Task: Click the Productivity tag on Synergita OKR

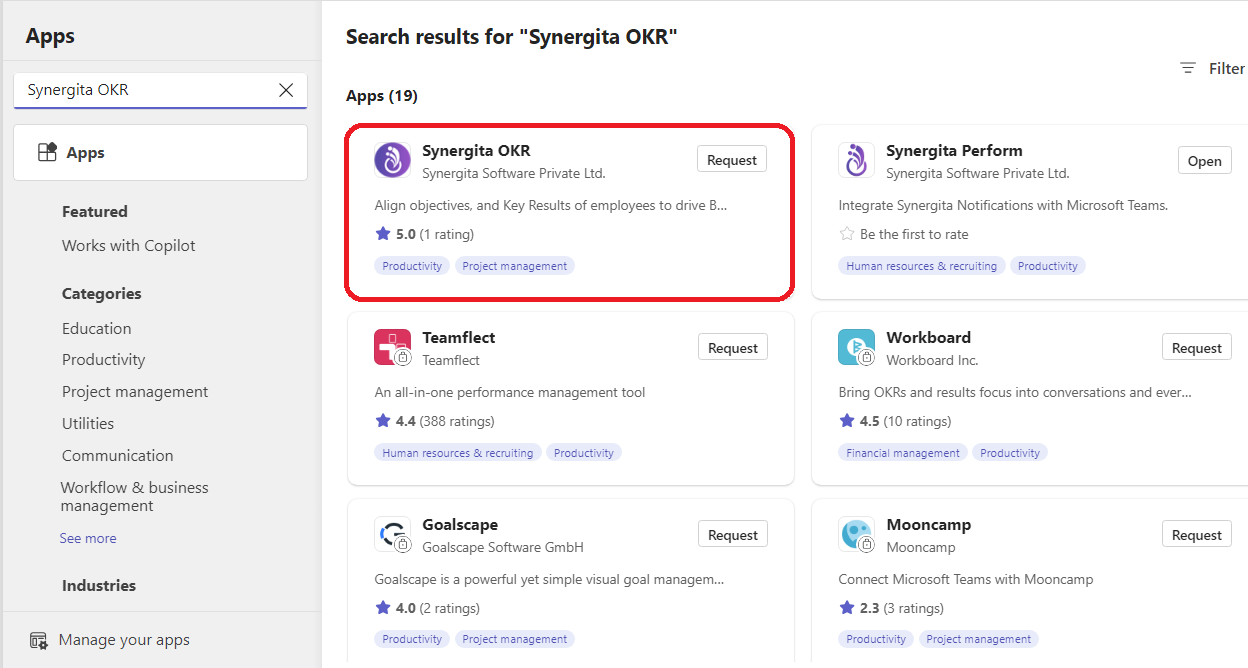Action: pos(412,266)
